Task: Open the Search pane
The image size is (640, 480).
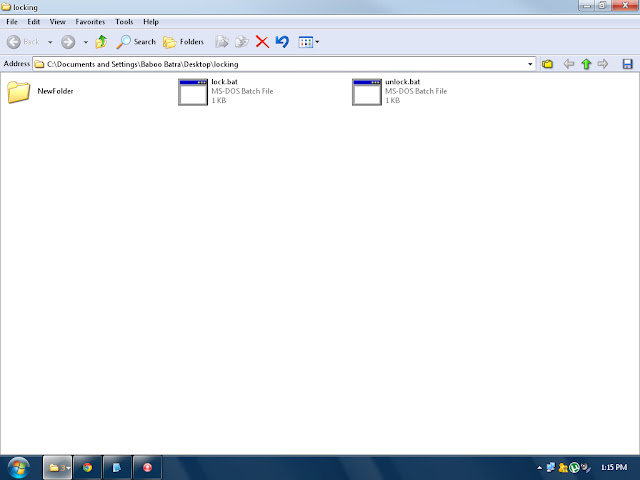Action: (136, 42)
